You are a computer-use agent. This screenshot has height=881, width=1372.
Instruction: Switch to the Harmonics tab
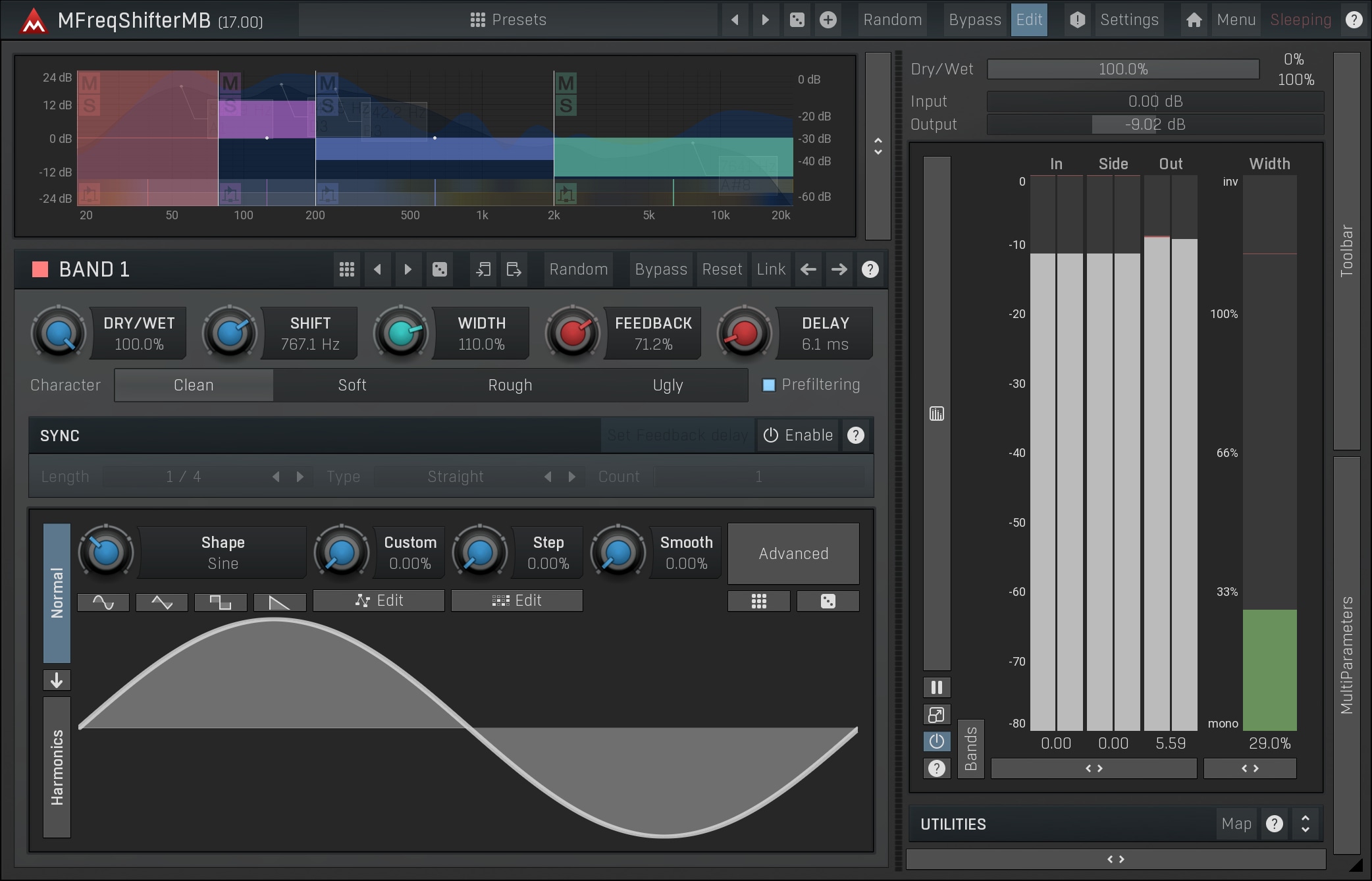pos(57,767)
